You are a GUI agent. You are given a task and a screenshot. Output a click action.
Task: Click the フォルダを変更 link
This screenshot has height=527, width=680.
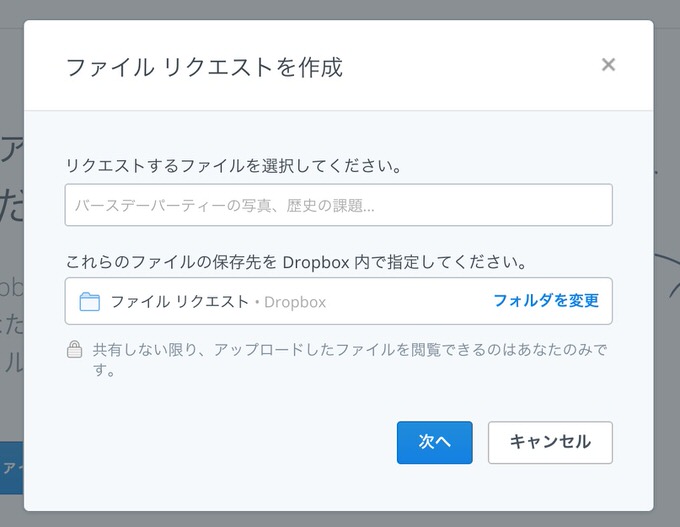[x=546, y=300]
